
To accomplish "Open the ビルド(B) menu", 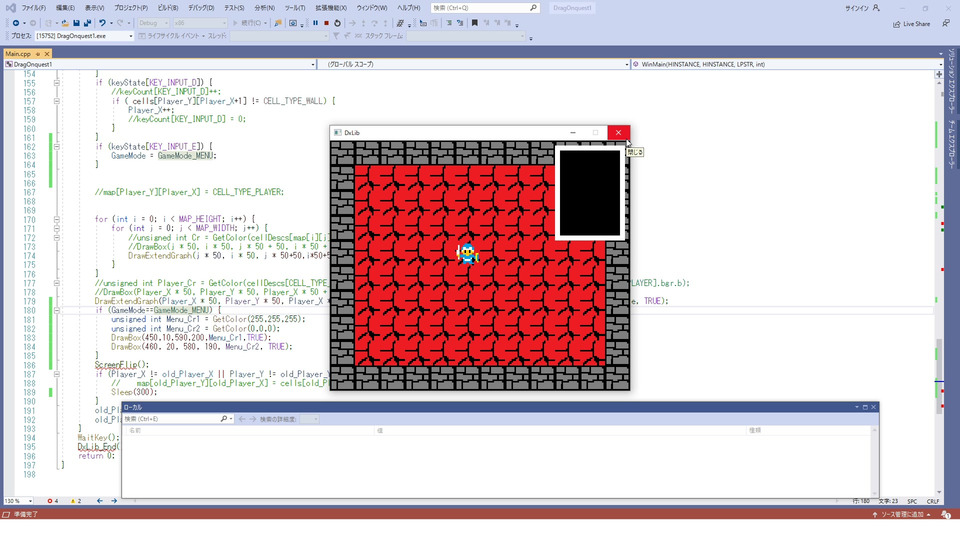I will coord(168,8).
